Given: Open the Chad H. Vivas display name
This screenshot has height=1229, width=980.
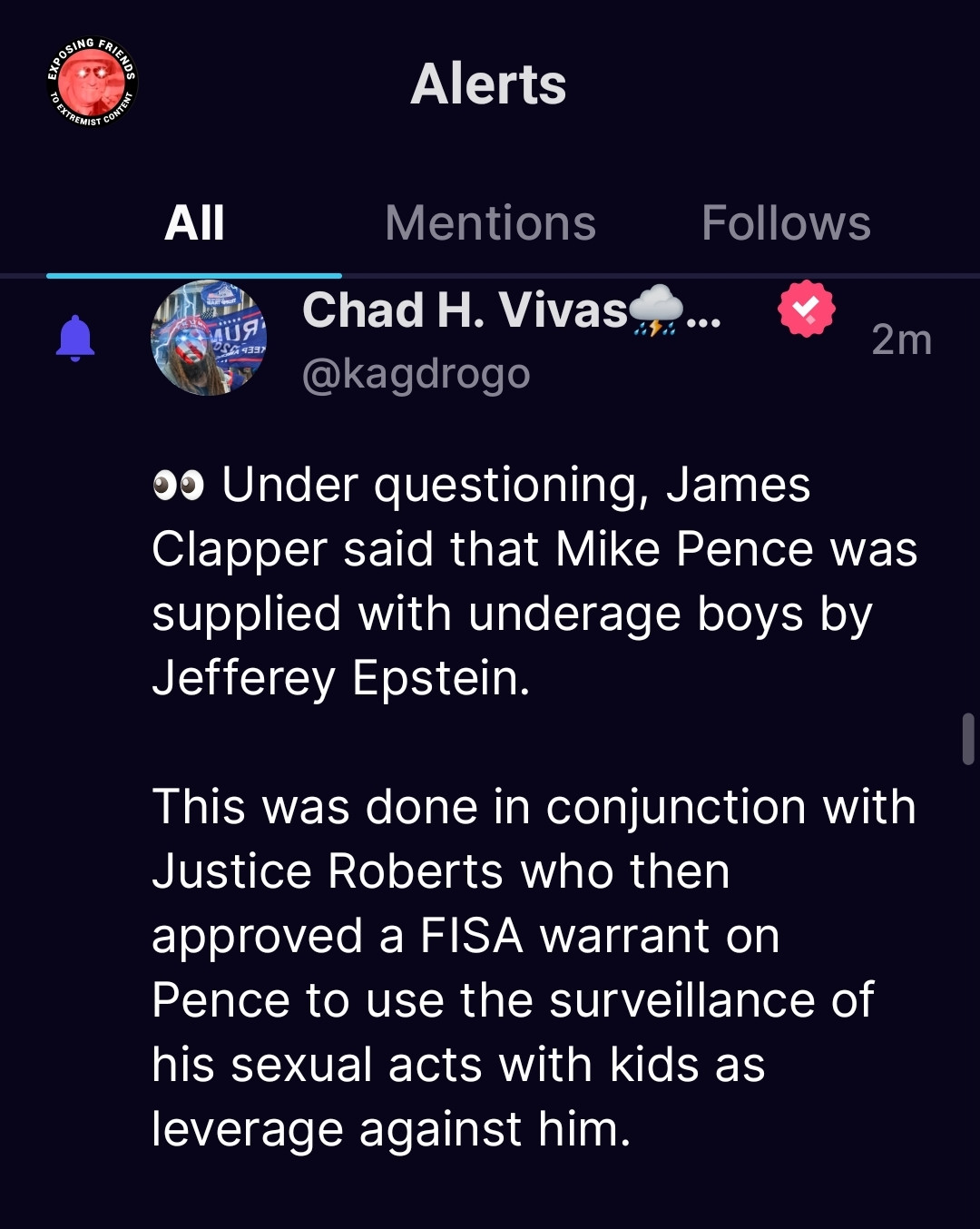Looking at the screenshot, I should point(465,310).
